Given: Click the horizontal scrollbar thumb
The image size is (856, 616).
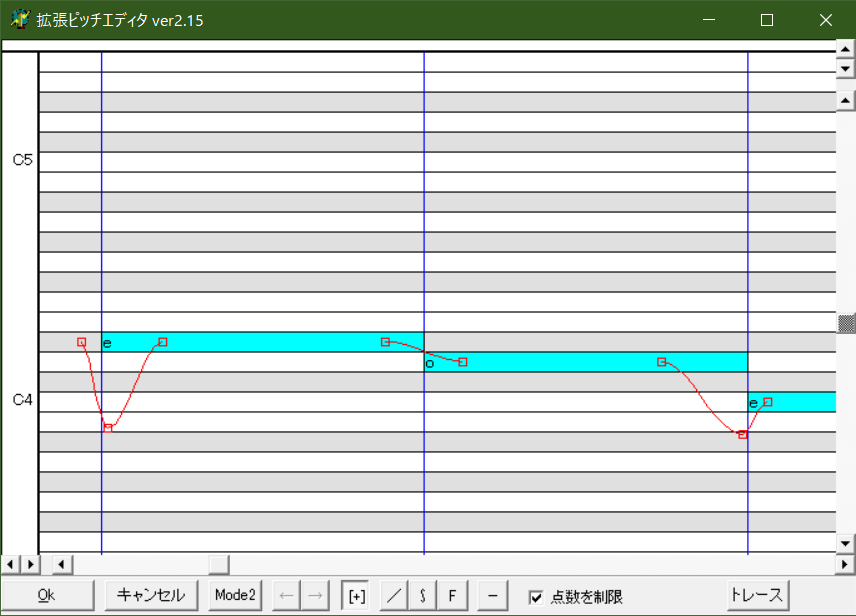Looking at the screenshot, I should (x=219, y=564).
